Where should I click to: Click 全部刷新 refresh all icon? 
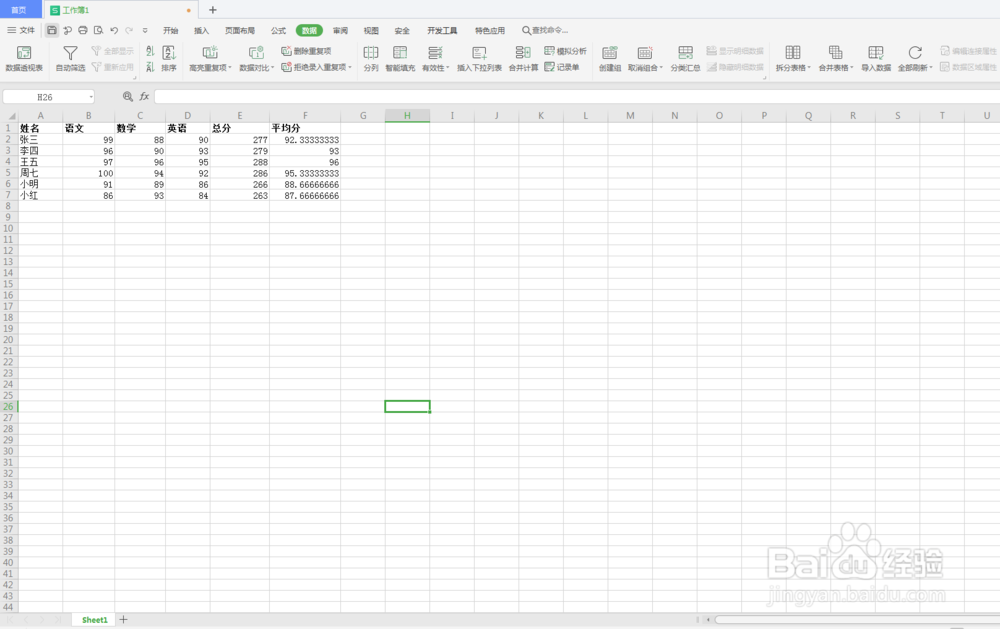915,53
